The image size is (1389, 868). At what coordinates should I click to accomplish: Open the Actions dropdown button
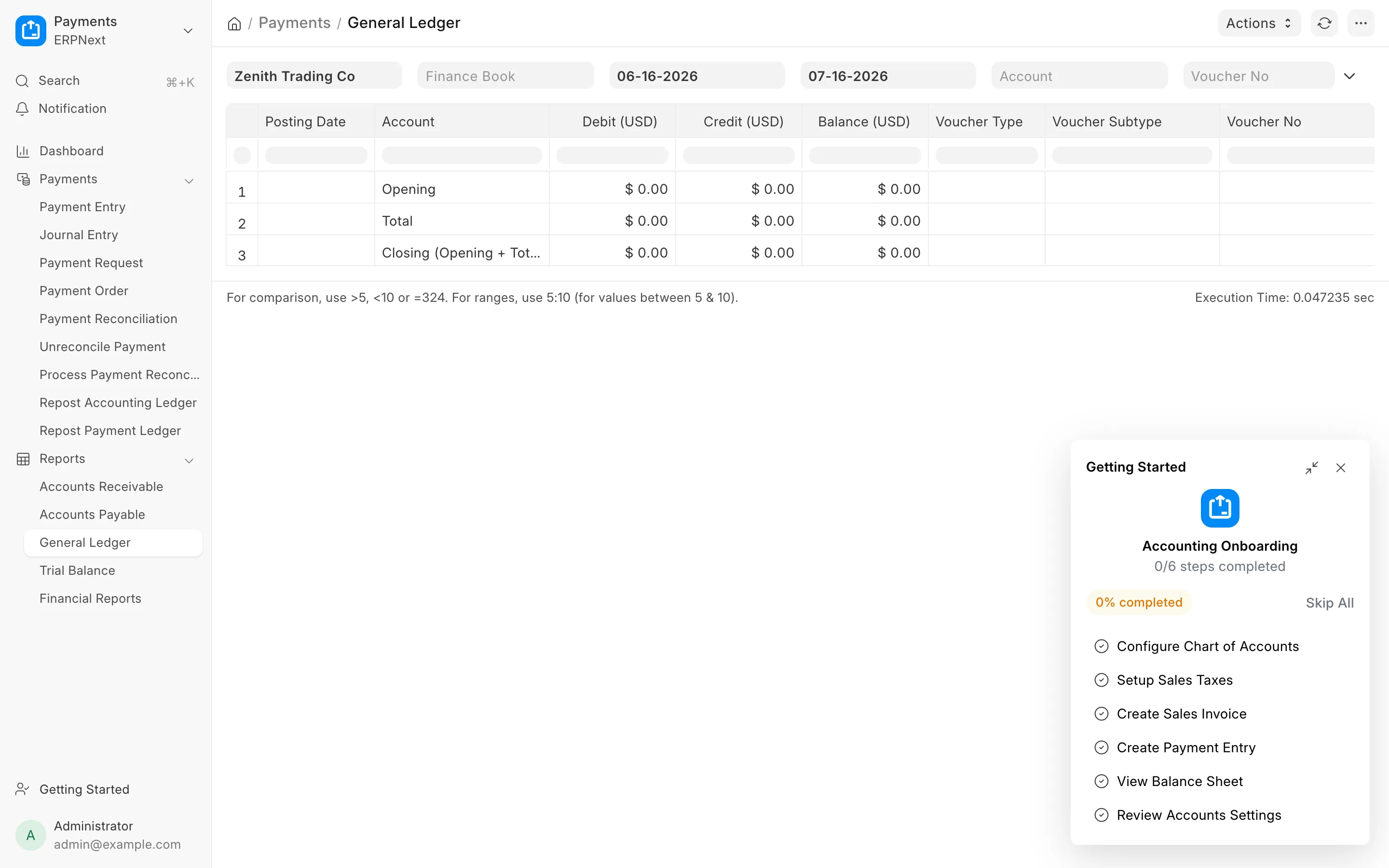1259,23
